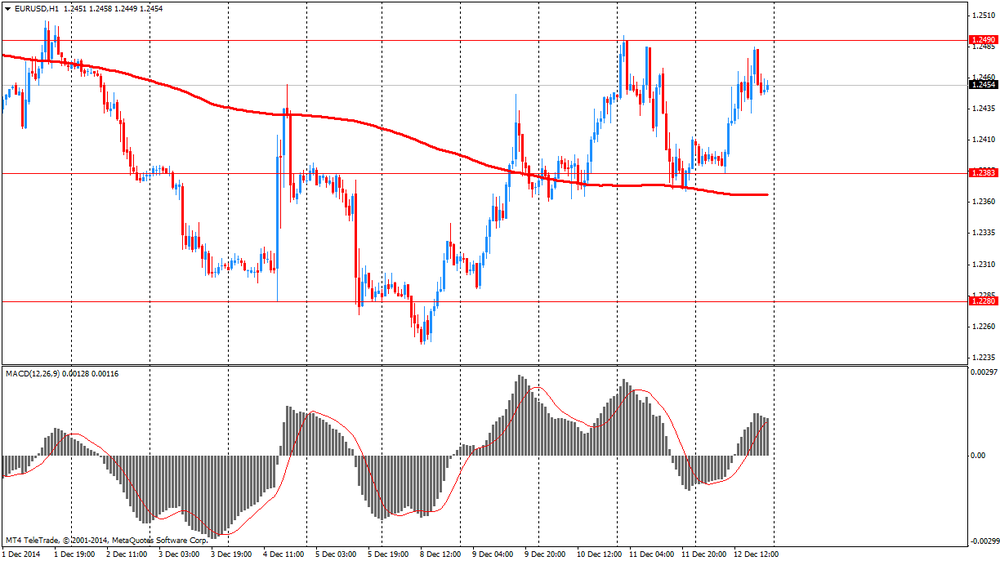
Task: Select the OHLC values 1.2451 1.2458 1.2449 1.2454
Action: coord(114,9)
